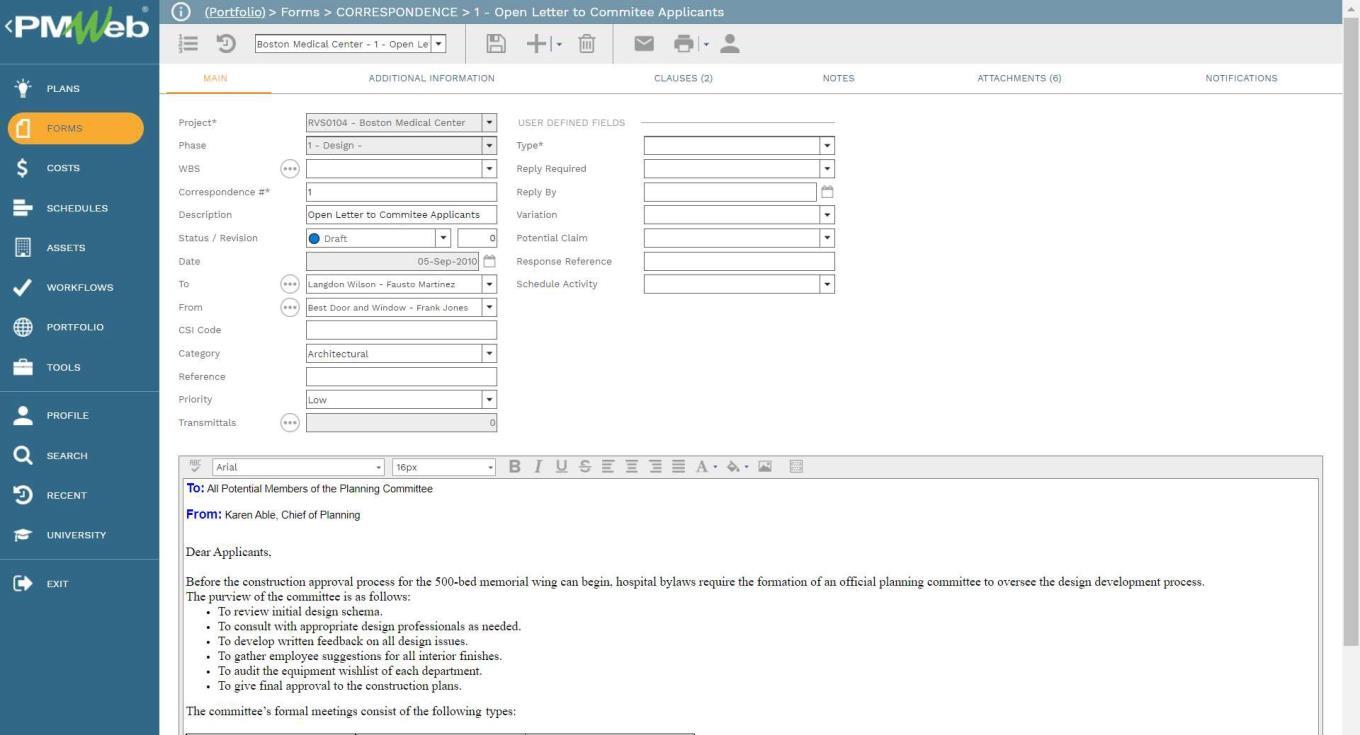Align text left in editor
Image resolution: width=1360 pixels, height=735 pixels.
coord(608,466)
